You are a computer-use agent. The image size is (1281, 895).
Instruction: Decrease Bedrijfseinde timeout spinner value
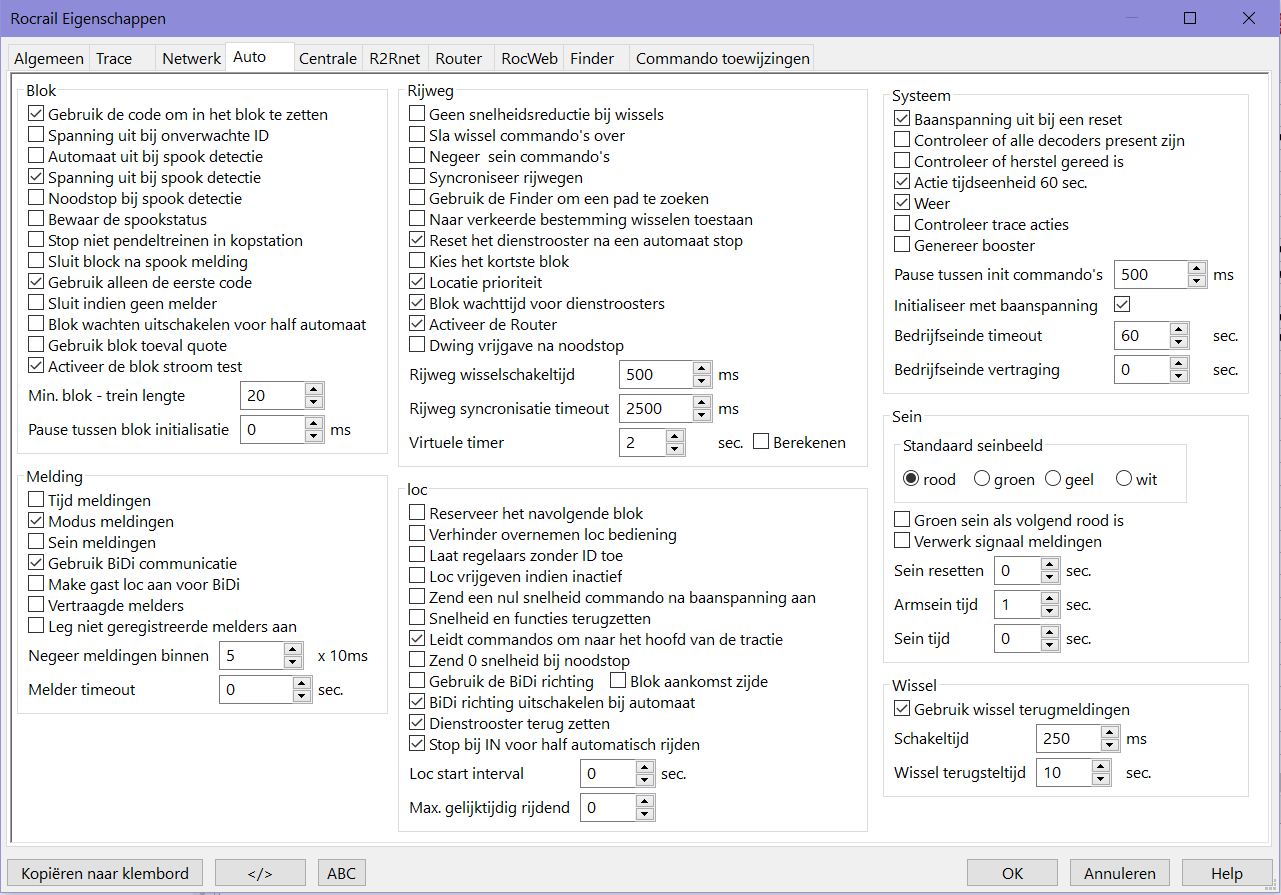(1178, 342)
